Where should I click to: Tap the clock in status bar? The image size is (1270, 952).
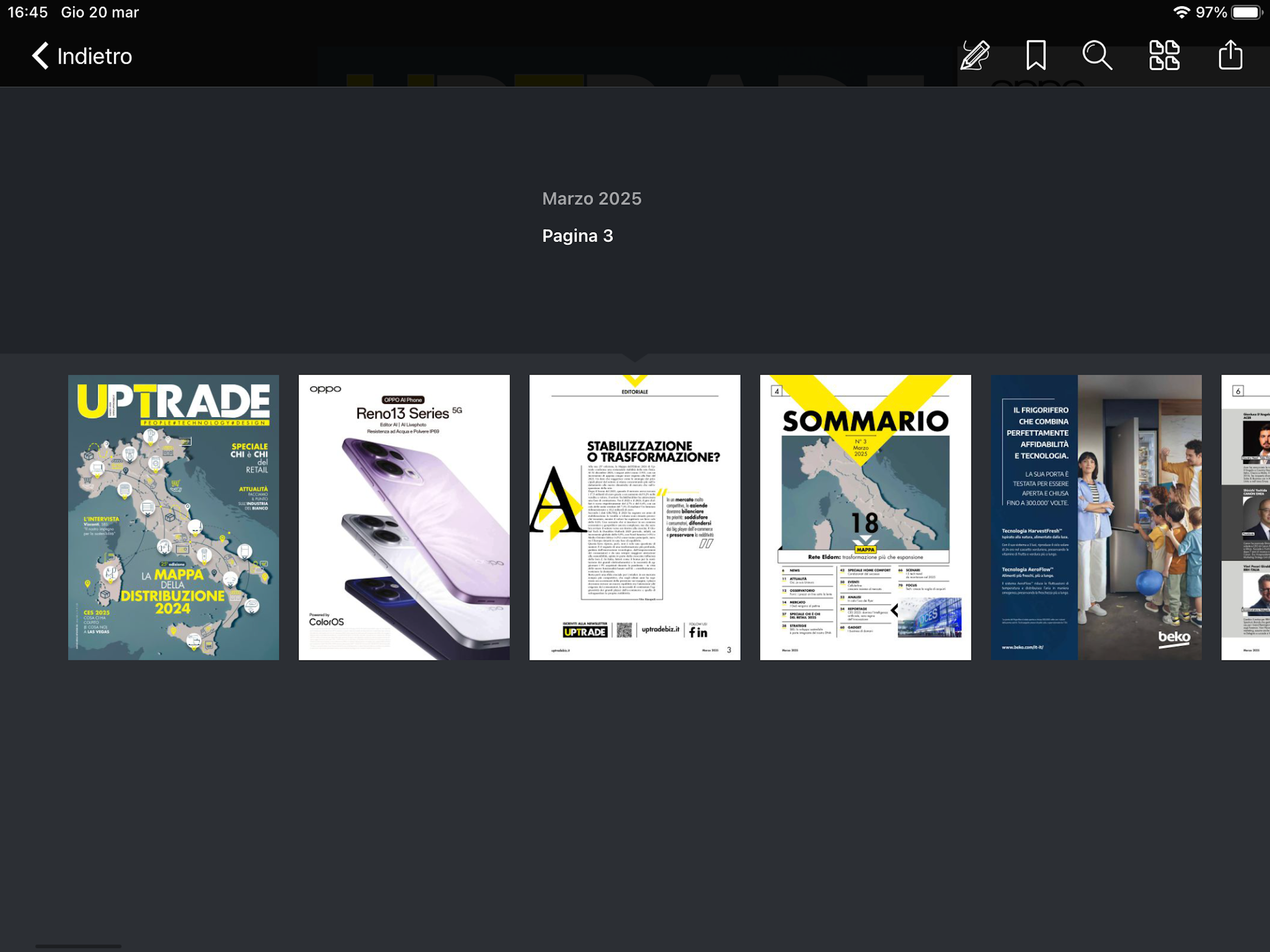point(27,12)
